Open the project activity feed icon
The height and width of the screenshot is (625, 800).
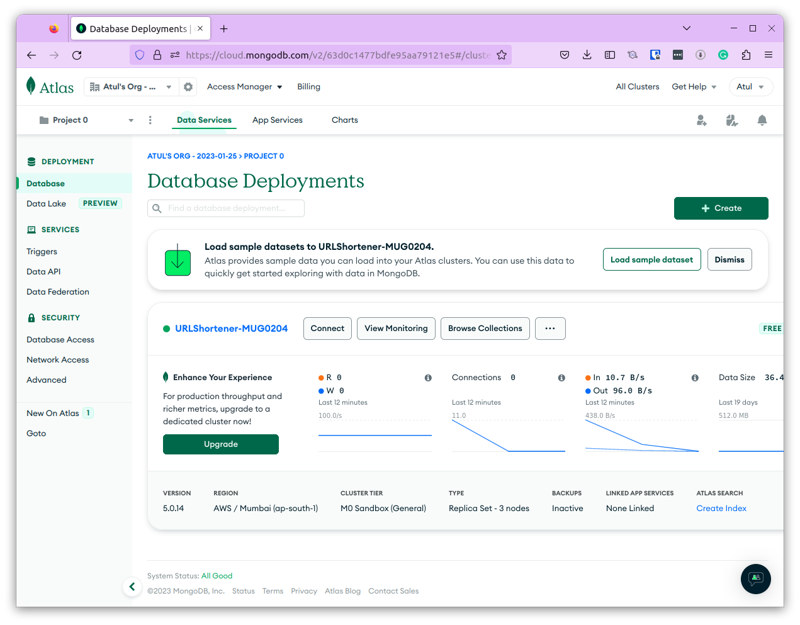coord(732,120)
